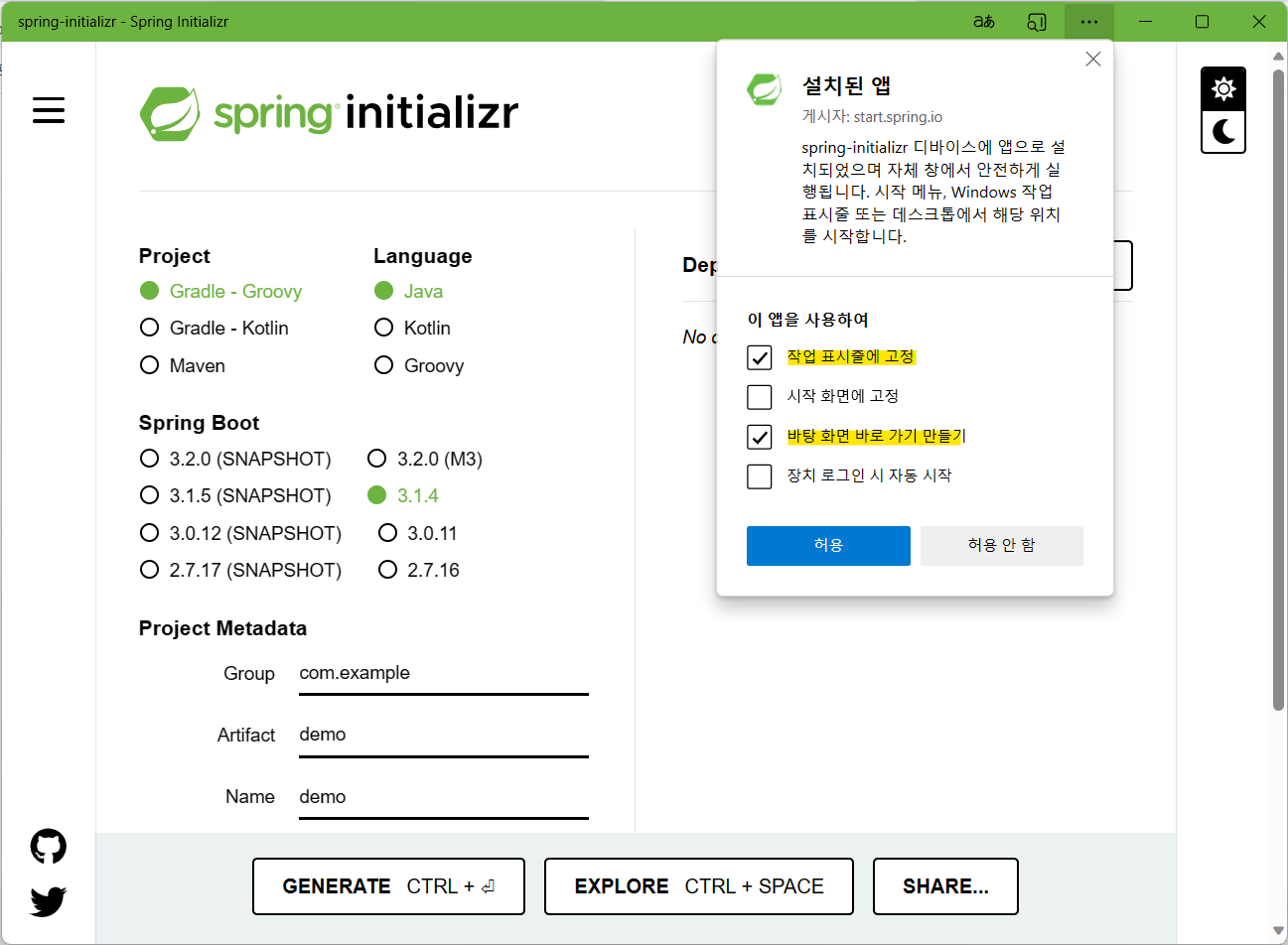This screenshot has height=945, width=1288.
Task: Click the SHARE... button
Action: [x=945, y=886]
